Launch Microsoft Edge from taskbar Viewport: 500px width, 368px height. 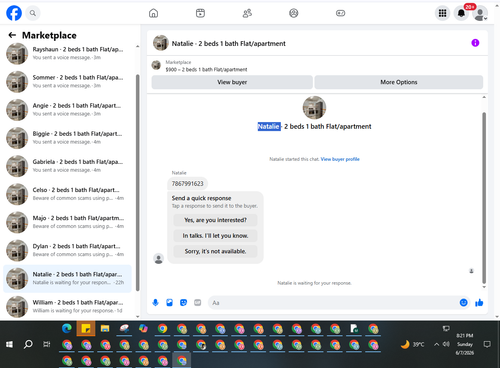pyautogui.click(x=67, y=329)
